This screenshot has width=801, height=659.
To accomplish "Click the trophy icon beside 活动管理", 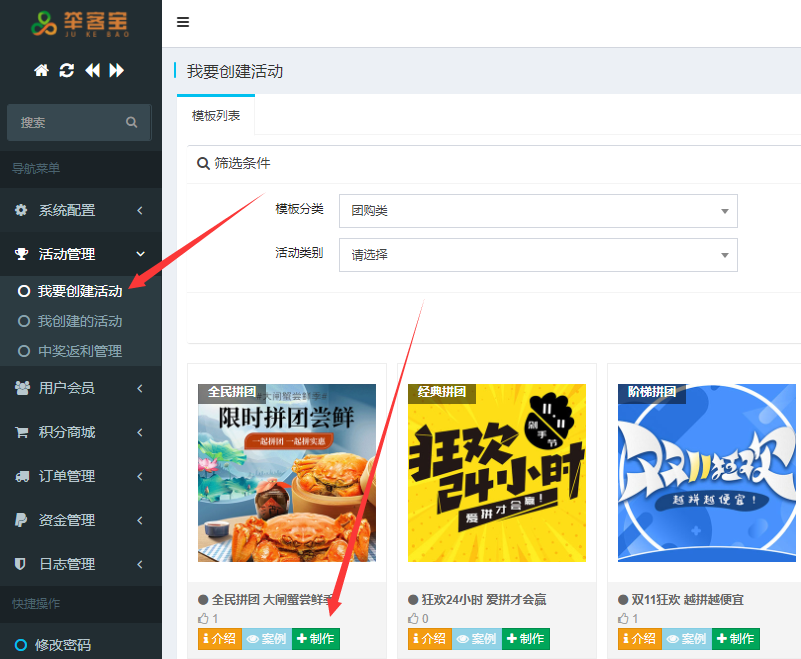I will click(x=21, y=254).
